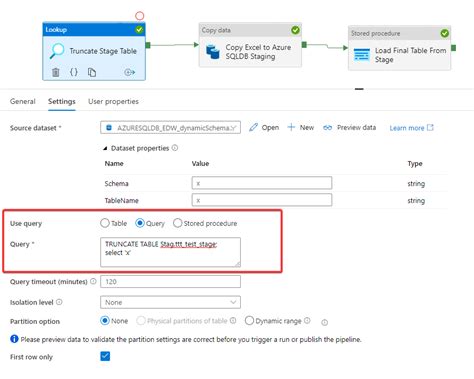The width and height of the screenshot is (474, 379).
Task: Select Dynamic range partition option
Action: (x=249, y=321)
